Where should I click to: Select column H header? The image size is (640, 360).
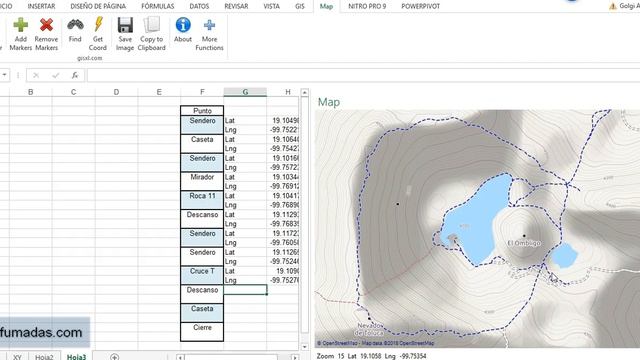click(288, 92)
